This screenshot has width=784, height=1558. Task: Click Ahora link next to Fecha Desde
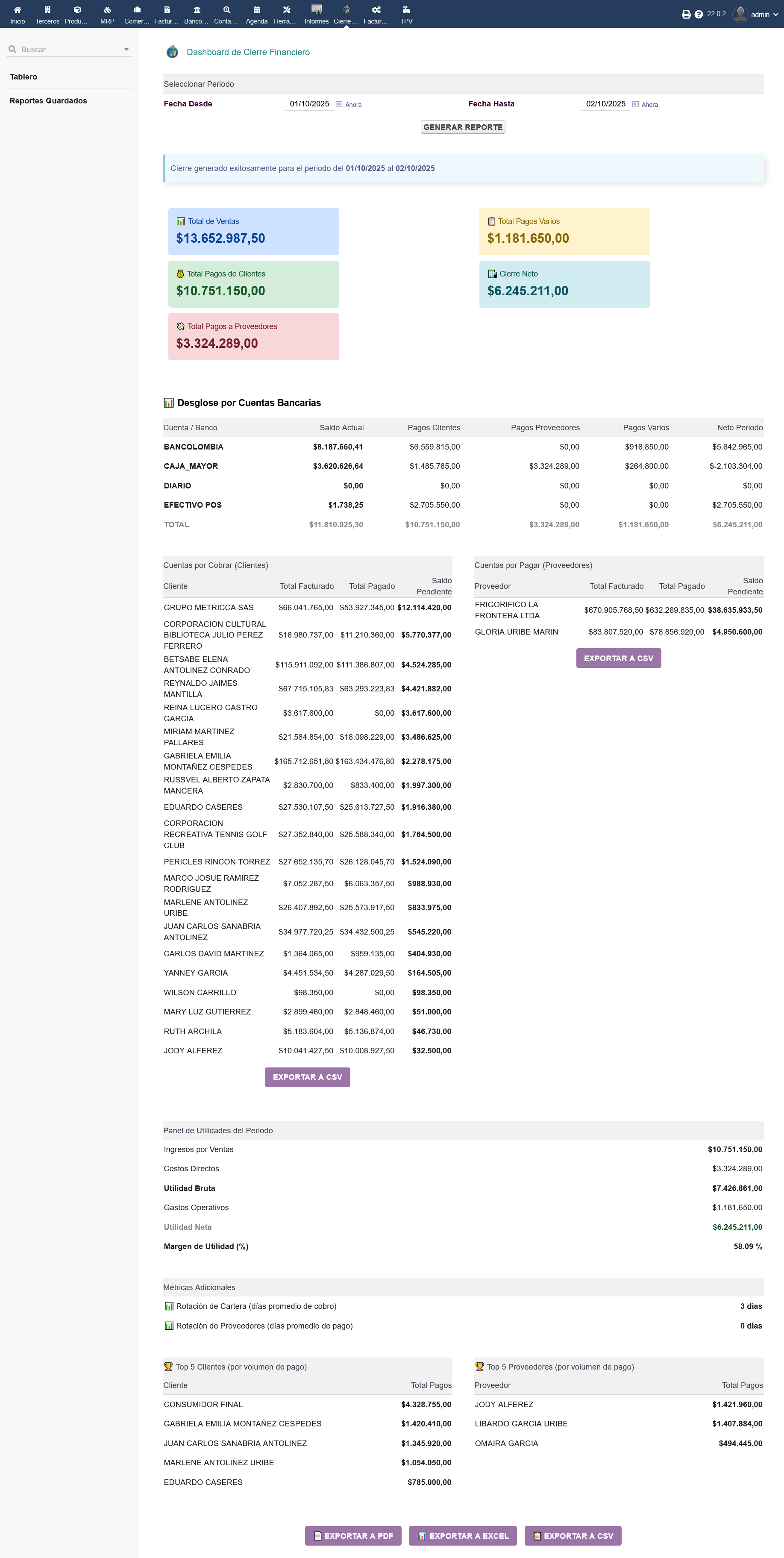tap(353, 105)
